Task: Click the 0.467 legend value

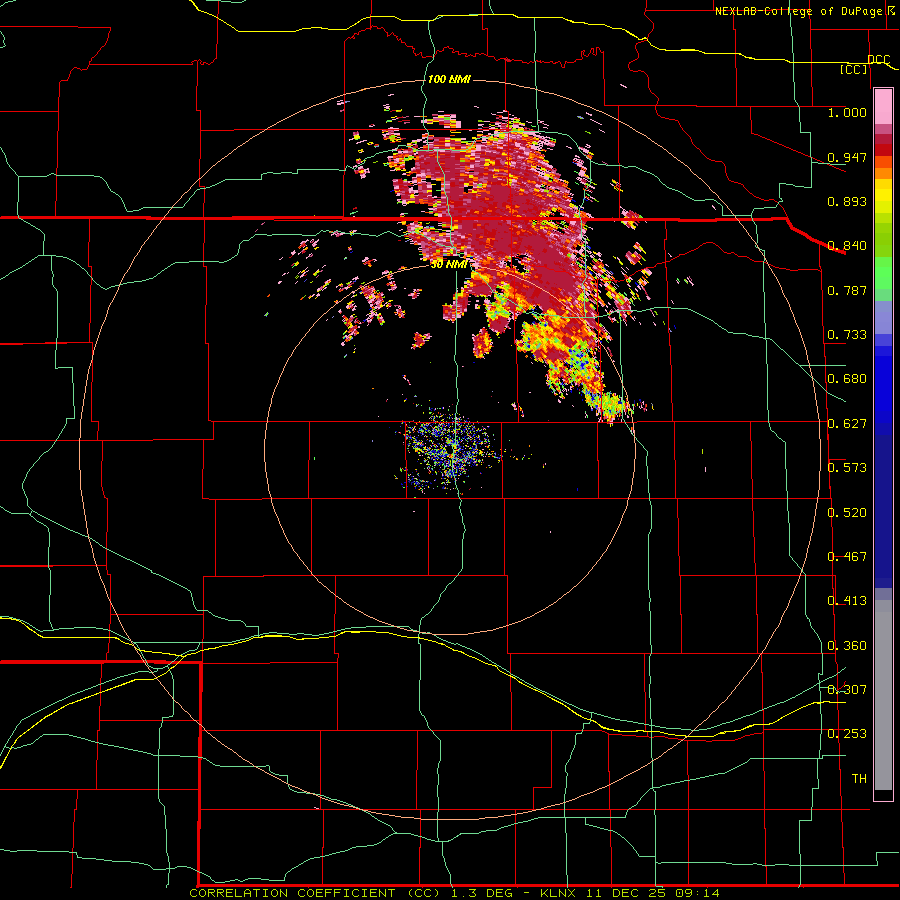Action: (847, 557)
